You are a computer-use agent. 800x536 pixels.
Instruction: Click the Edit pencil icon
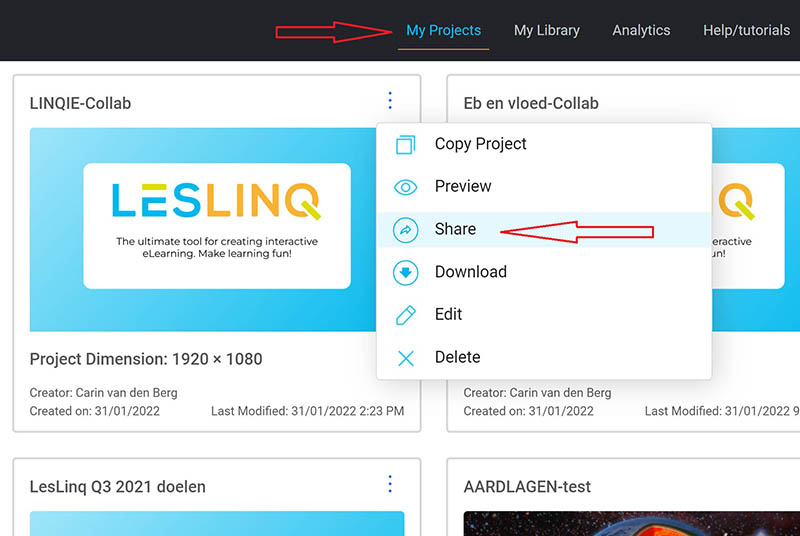point(406,315)
